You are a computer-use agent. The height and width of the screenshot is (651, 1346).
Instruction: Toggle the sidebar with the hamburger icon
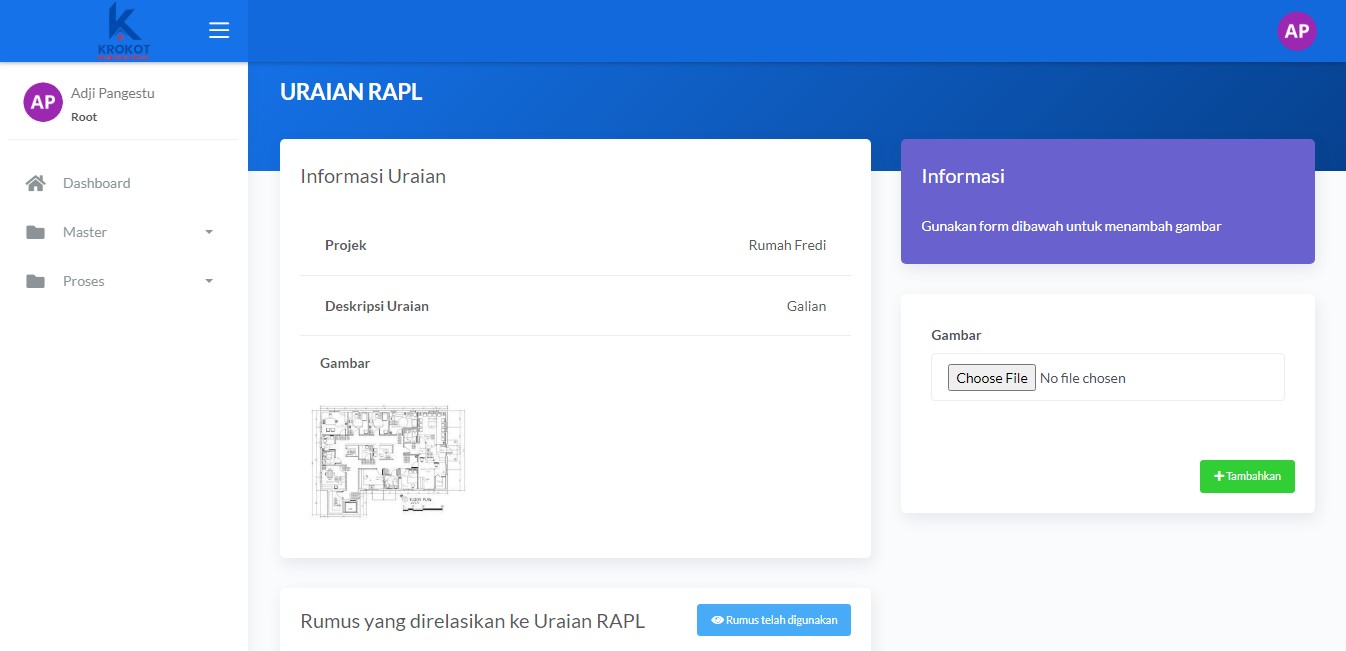[x=219, y=31]
